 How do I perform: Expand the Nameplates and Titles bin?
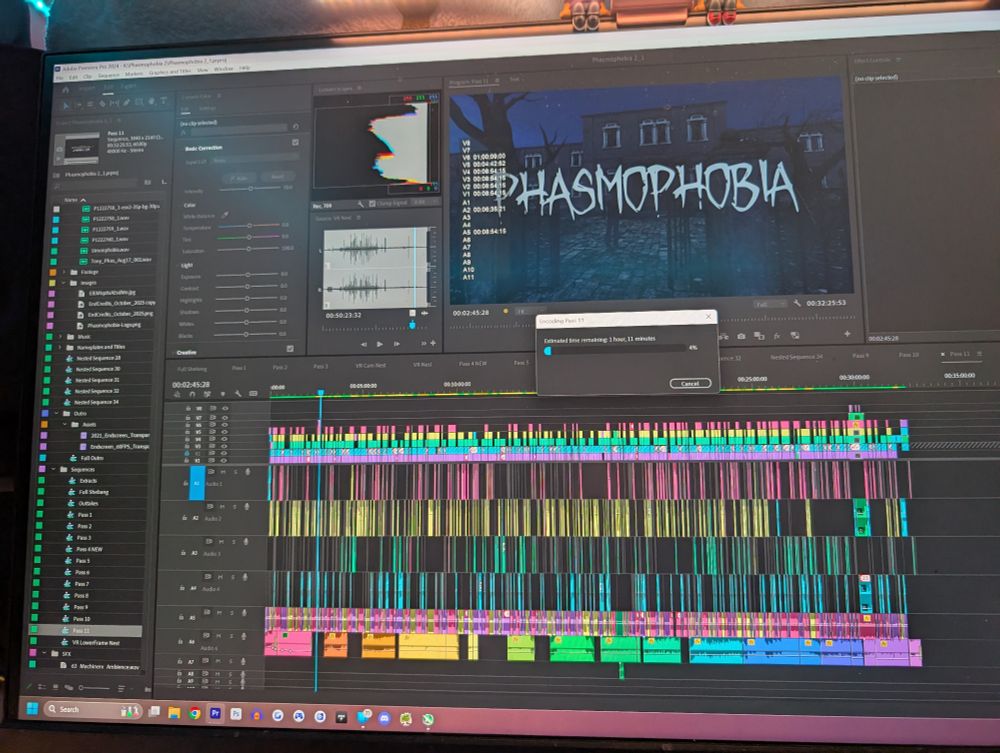61,347
